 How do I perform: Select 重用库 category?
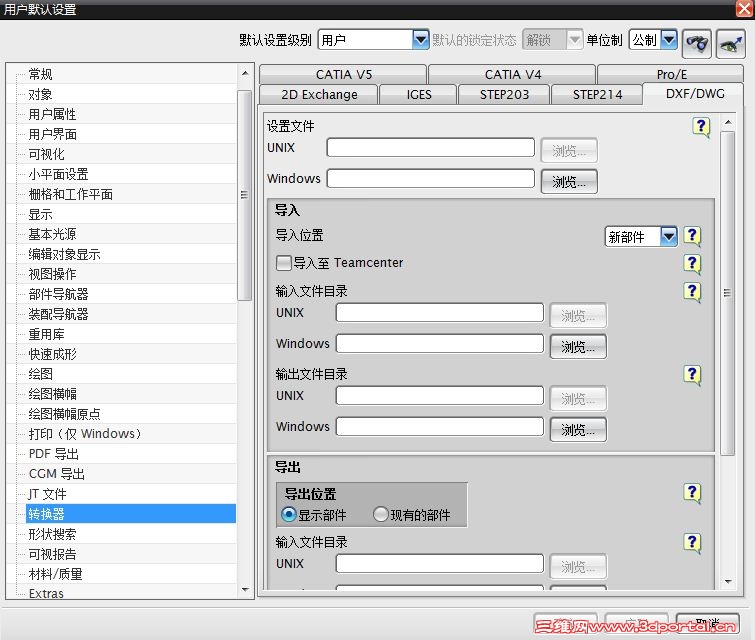(x=46, y=334)
